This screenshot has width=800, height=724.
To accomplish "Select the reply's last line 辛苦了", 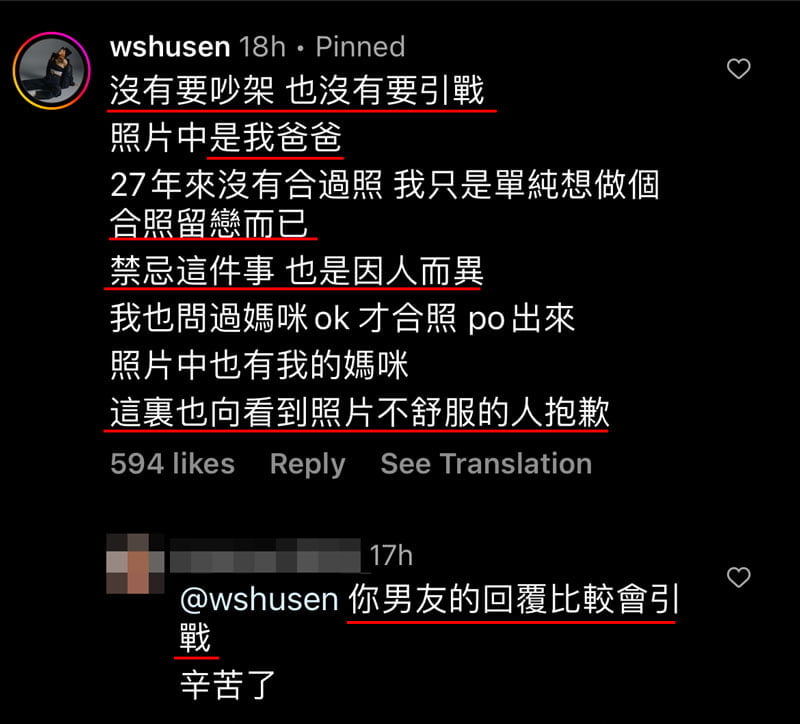I will 228,685.
